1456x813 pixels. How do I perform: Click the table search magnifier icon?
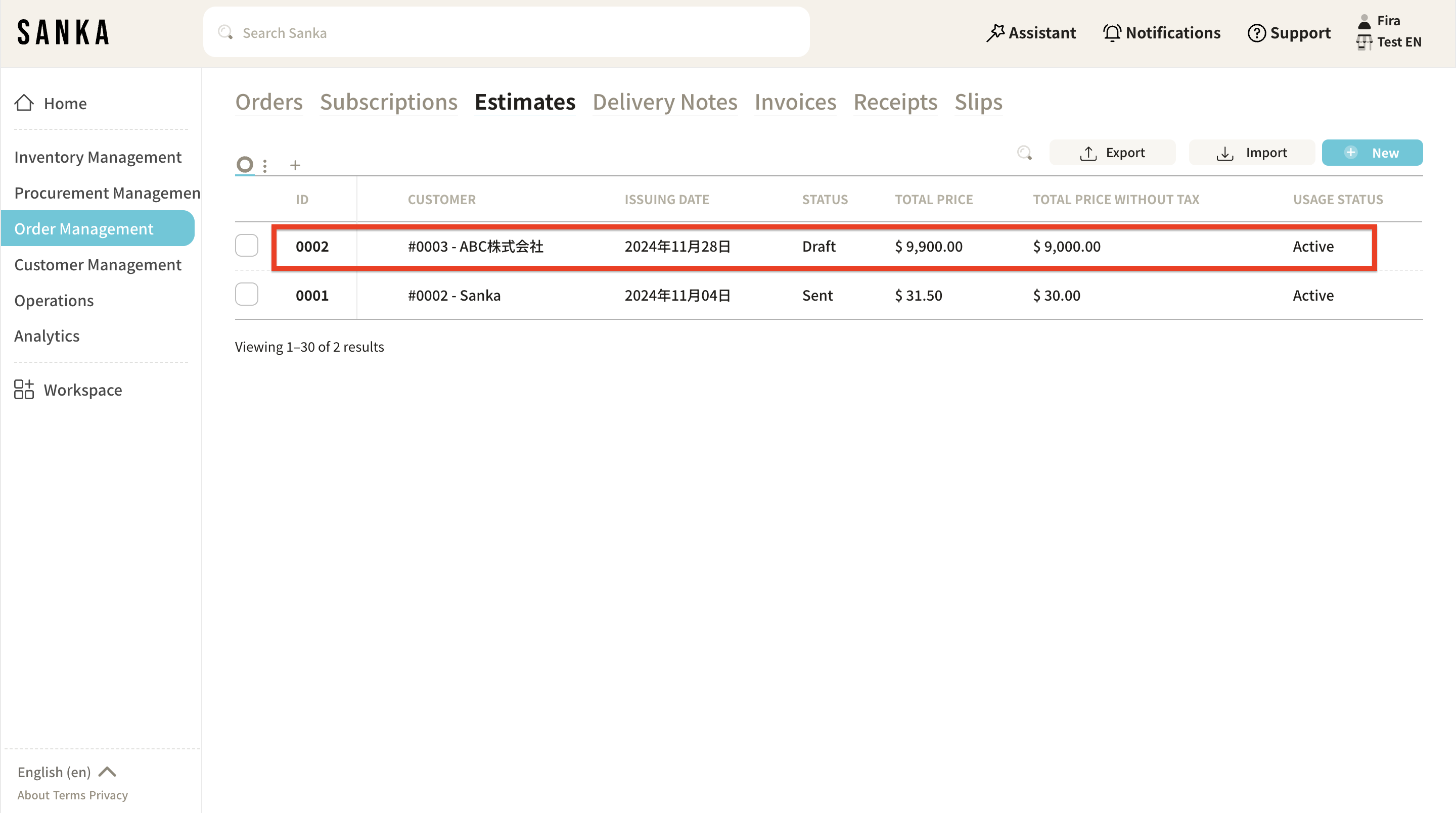pos(1024,153)
